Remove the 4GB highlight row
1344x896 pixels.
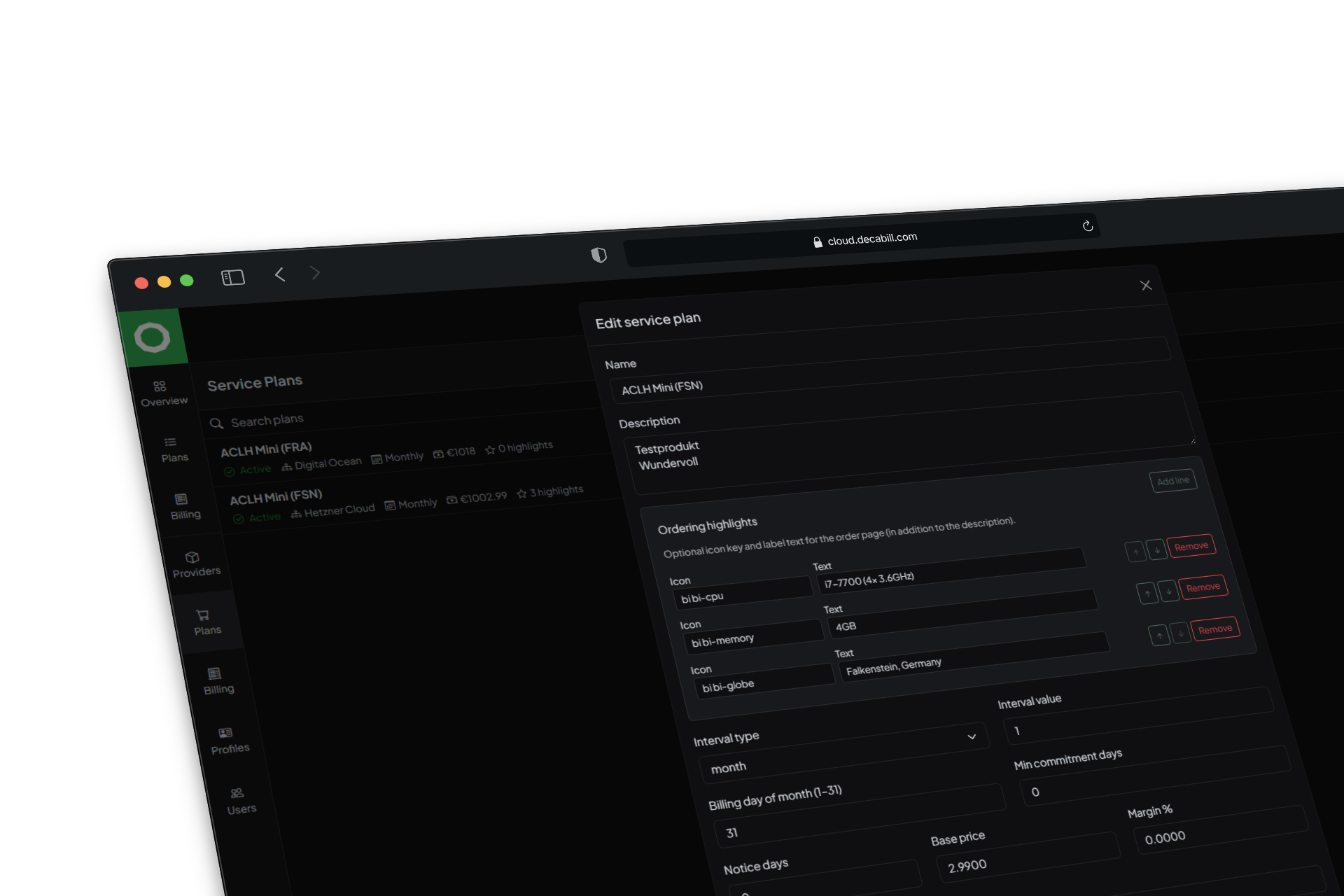tap(1203, 587)
